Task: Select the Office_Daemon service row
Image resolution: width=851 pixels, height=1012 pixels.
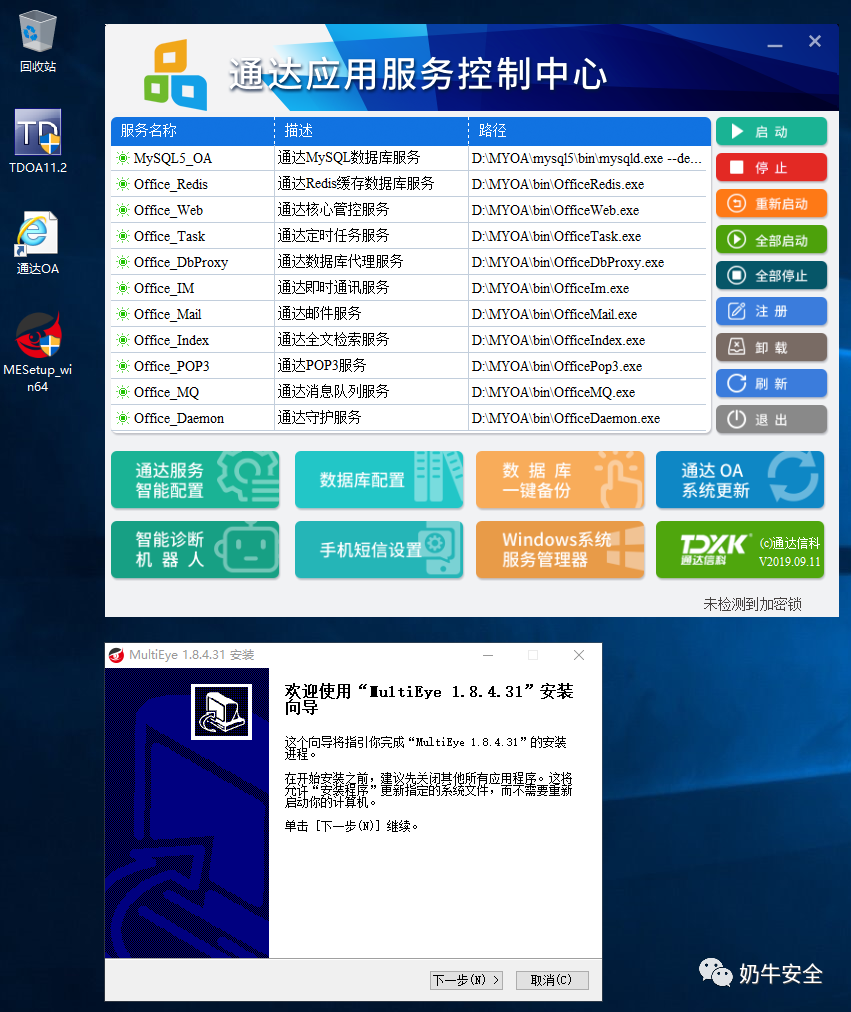Action: coord(410,418)
